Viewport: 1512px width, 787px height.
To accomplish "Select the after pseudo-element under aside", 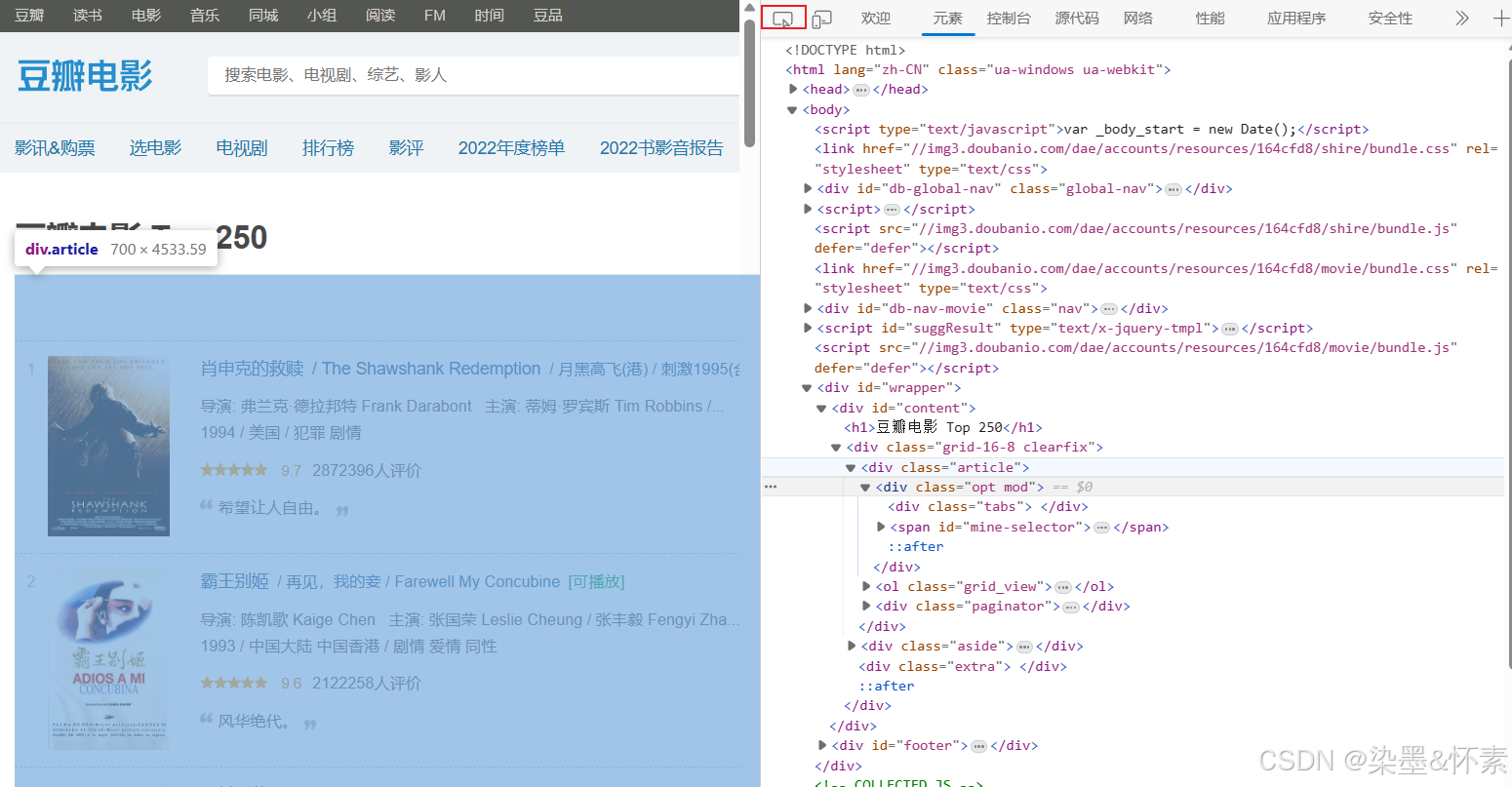I will 887,686.
